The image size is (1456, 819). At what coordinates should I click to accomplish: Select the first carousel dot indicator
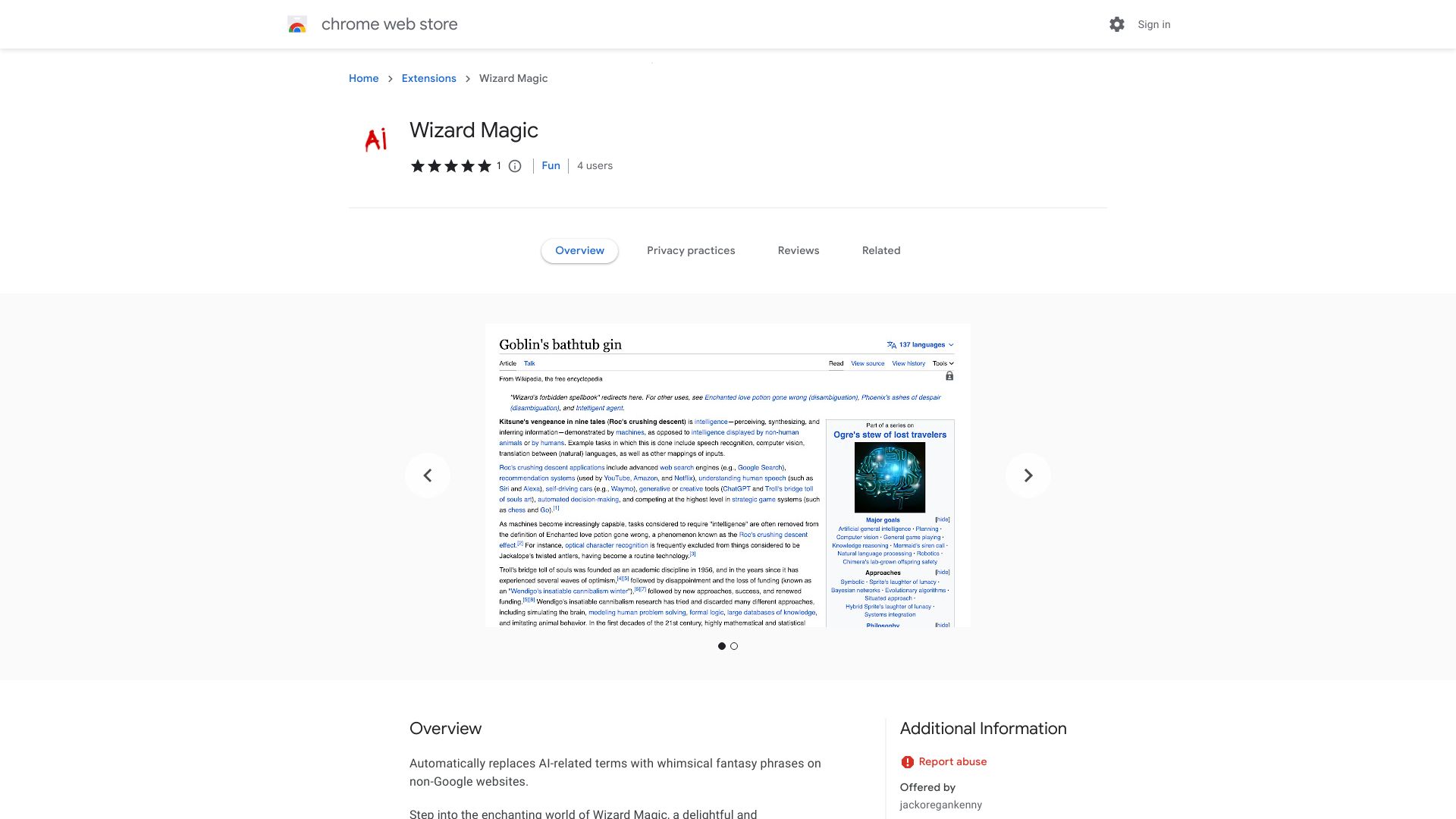pyautogui.click(x=721, y=646)
